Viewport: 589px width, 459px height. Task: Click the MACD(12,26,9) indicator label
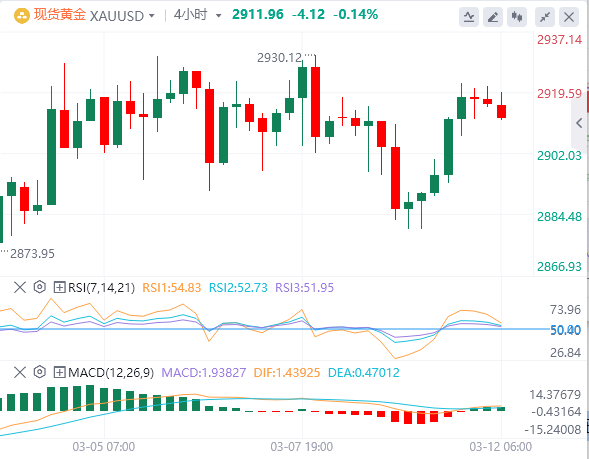coord(111,373)
